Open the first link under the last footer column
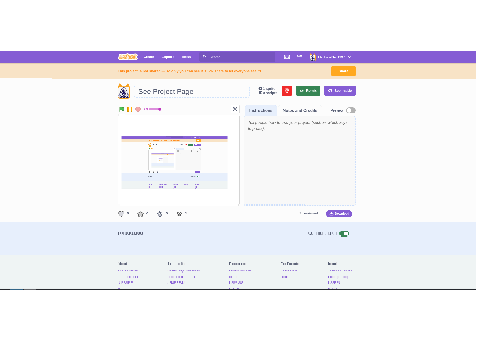480x360 pixels. tap(340, 270)
